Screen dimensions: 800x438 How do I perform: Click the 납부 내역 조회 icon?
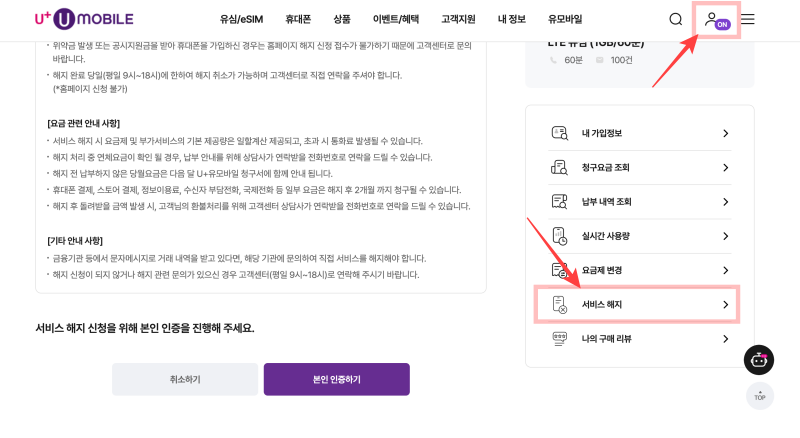tap(559, 201)
